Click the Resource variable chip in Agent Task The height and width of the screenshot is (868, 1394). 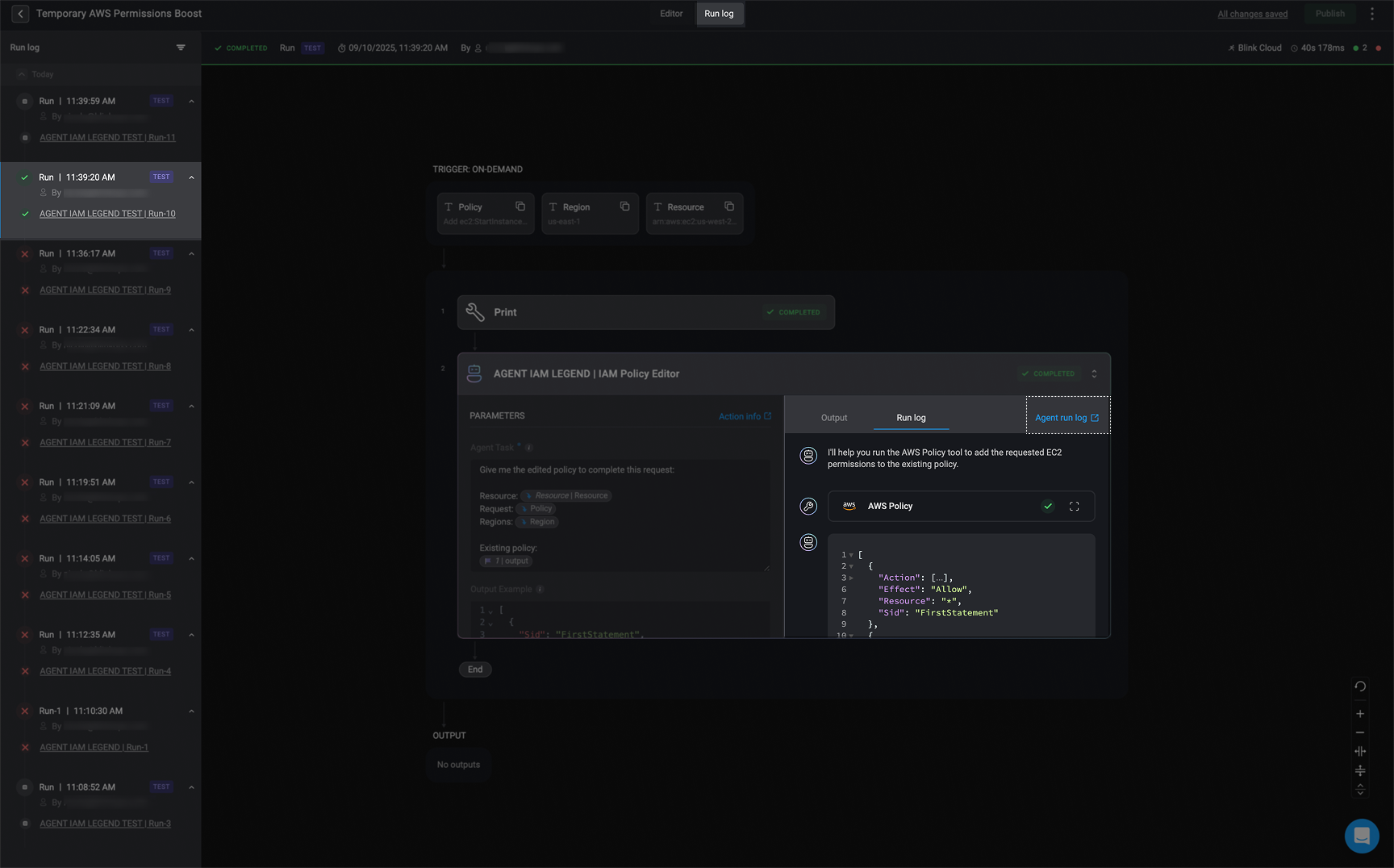pos(566,496)
